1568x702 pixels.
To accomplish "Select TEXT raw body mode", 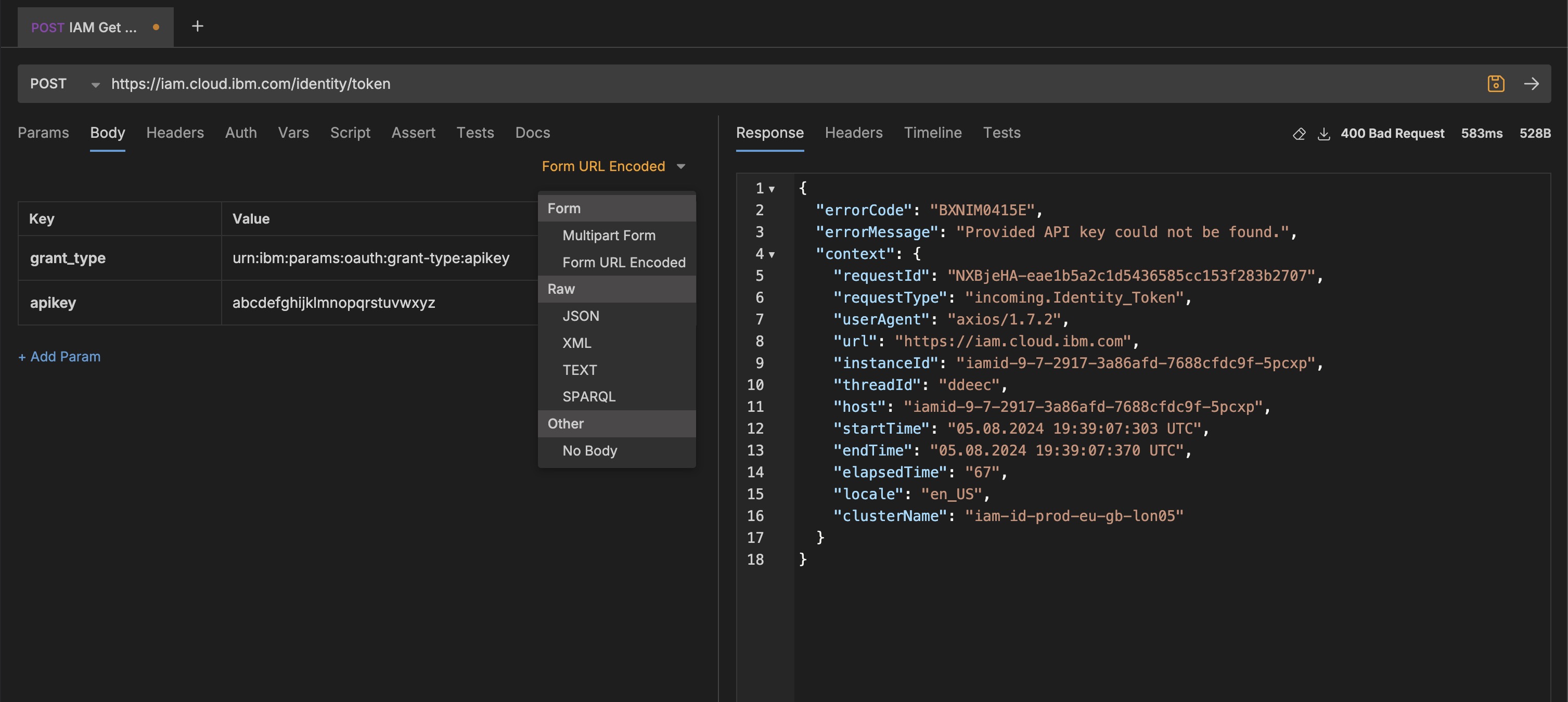I will 616,370.
